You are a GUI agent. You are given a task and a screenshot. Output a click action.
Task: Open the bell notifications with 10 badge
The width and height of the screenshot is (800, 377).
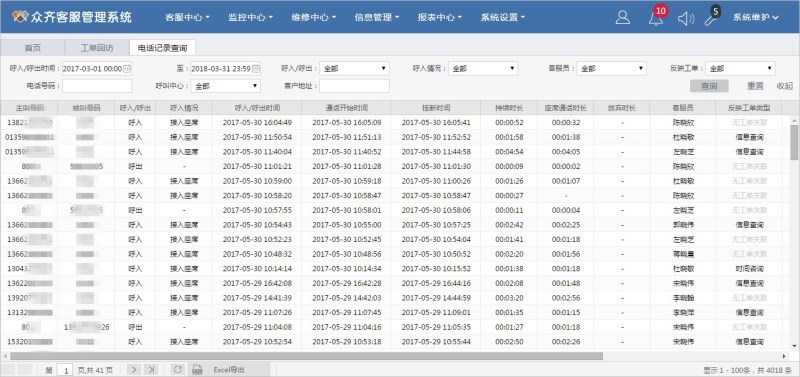657,16
